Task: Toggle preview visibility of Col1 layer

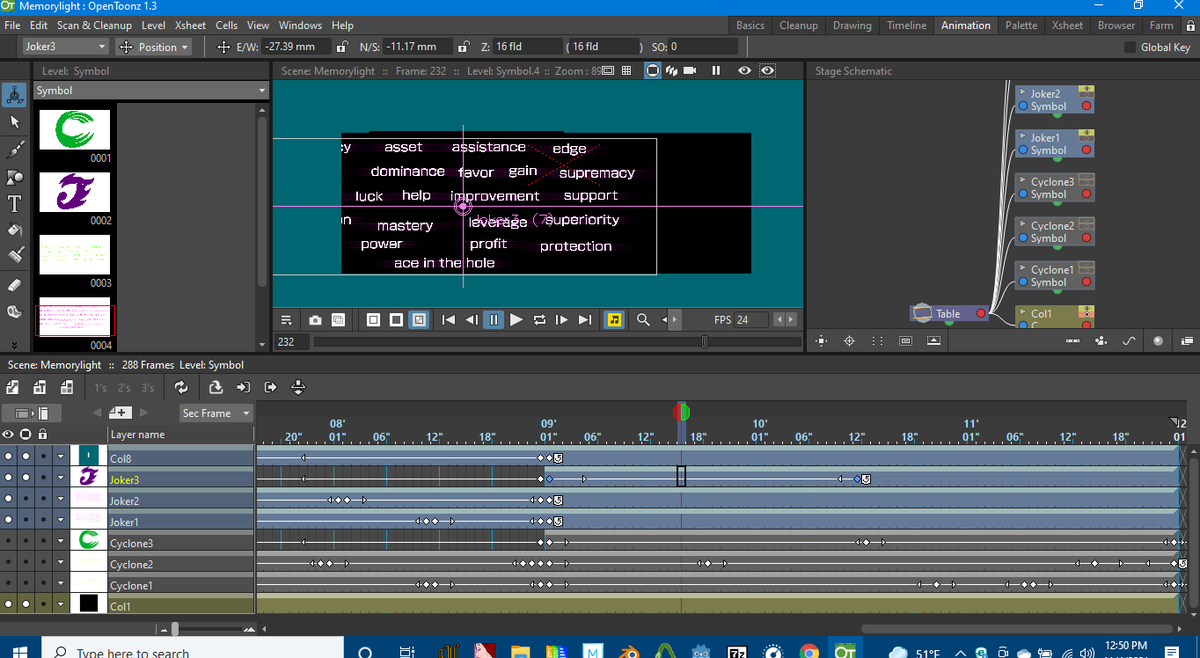Action: click(9, 605)
